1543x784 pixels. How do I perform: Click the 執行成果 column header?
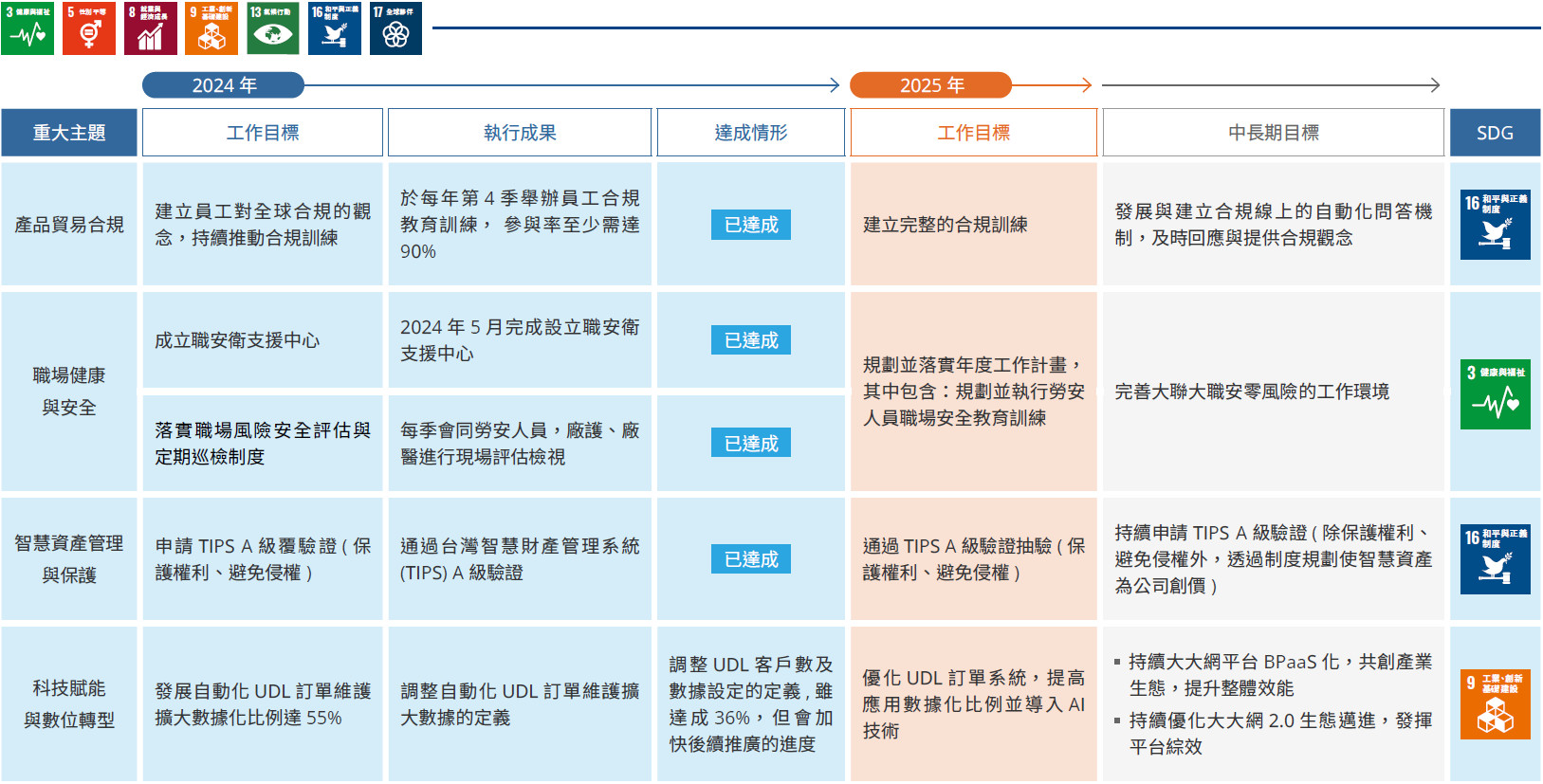tap(520, 133)
